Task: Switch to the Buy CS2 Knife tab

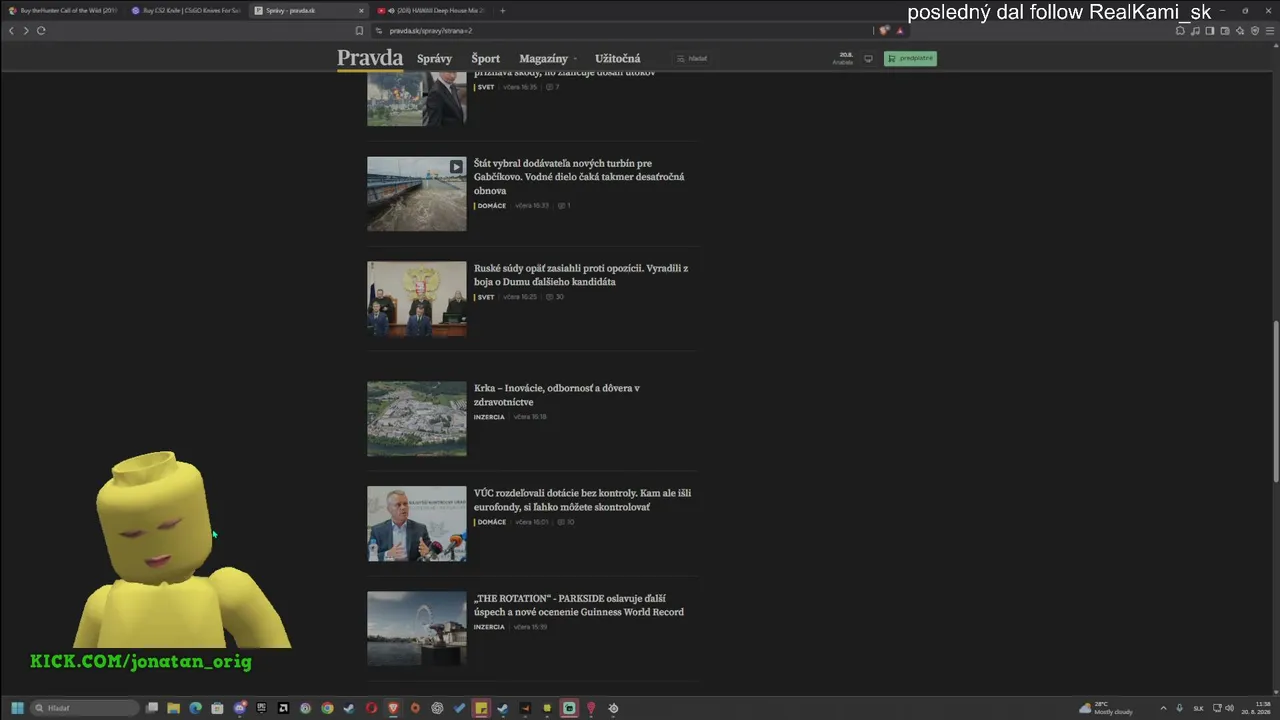Action: [x=186, y=11]
